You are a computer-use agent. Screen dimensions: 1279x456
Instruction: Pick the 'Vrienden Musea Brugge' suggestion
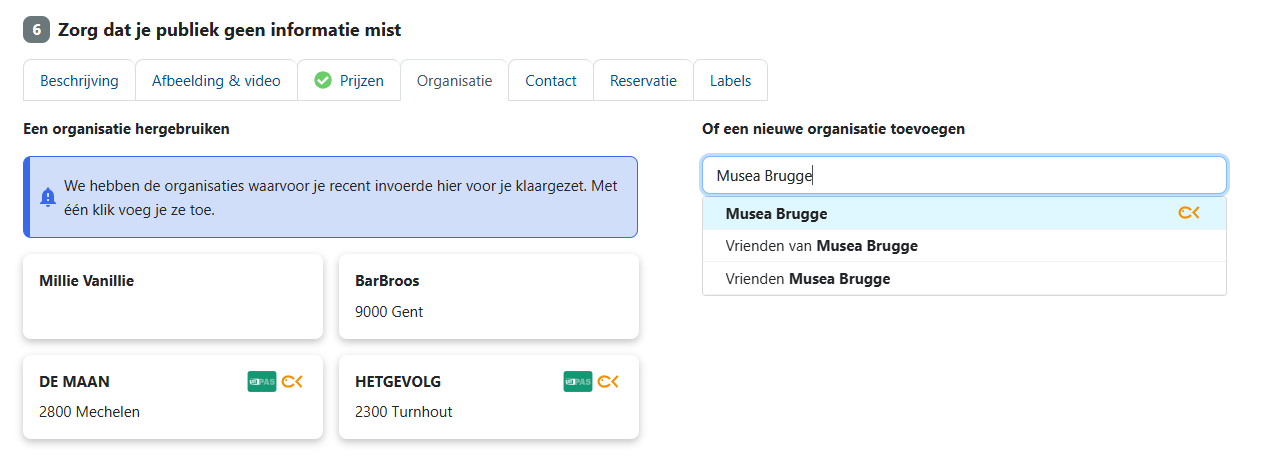[808, 279]
